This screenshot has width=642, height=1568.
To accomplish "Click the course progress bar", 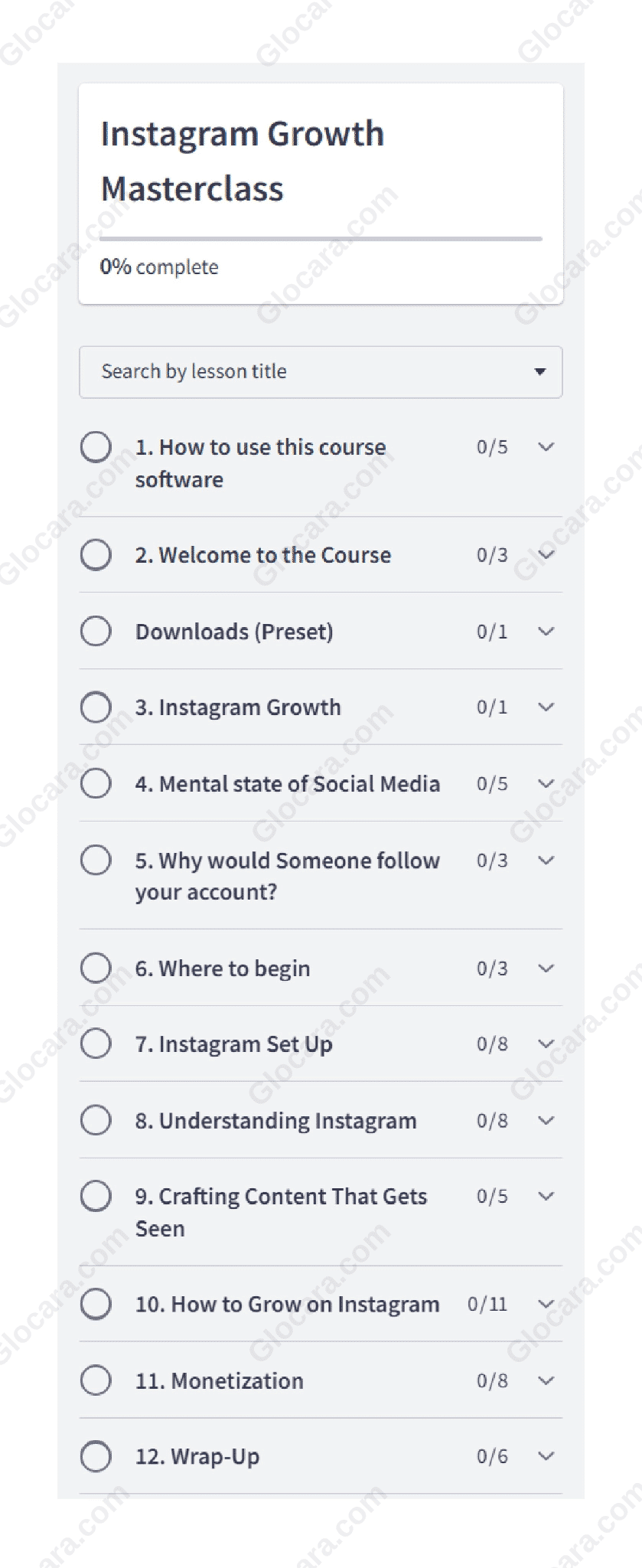I will [320, 240].
